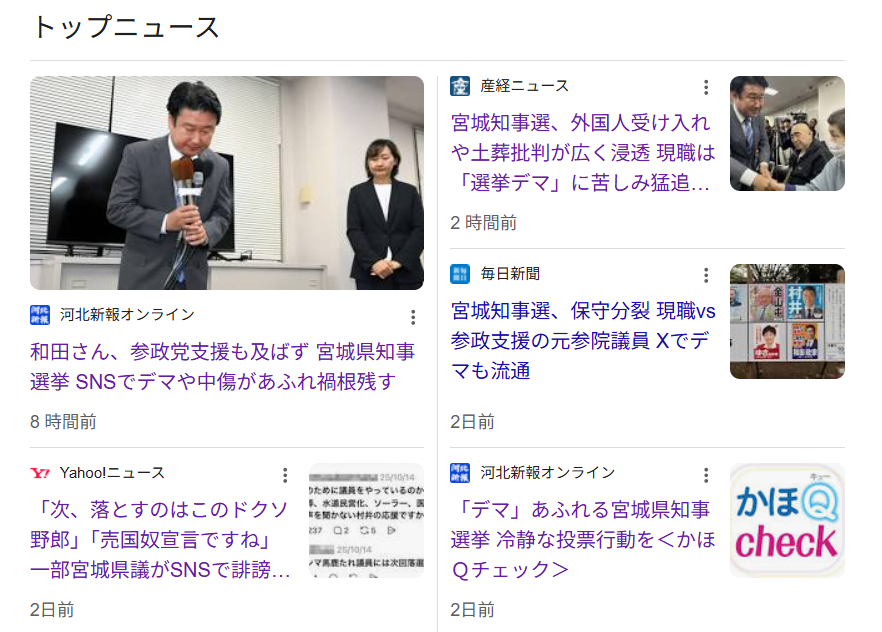Open headline 宮城知事選、外国人受け入れや土葬批判
The width and height of the screenshot is (882, 632).
coord(583,152)
